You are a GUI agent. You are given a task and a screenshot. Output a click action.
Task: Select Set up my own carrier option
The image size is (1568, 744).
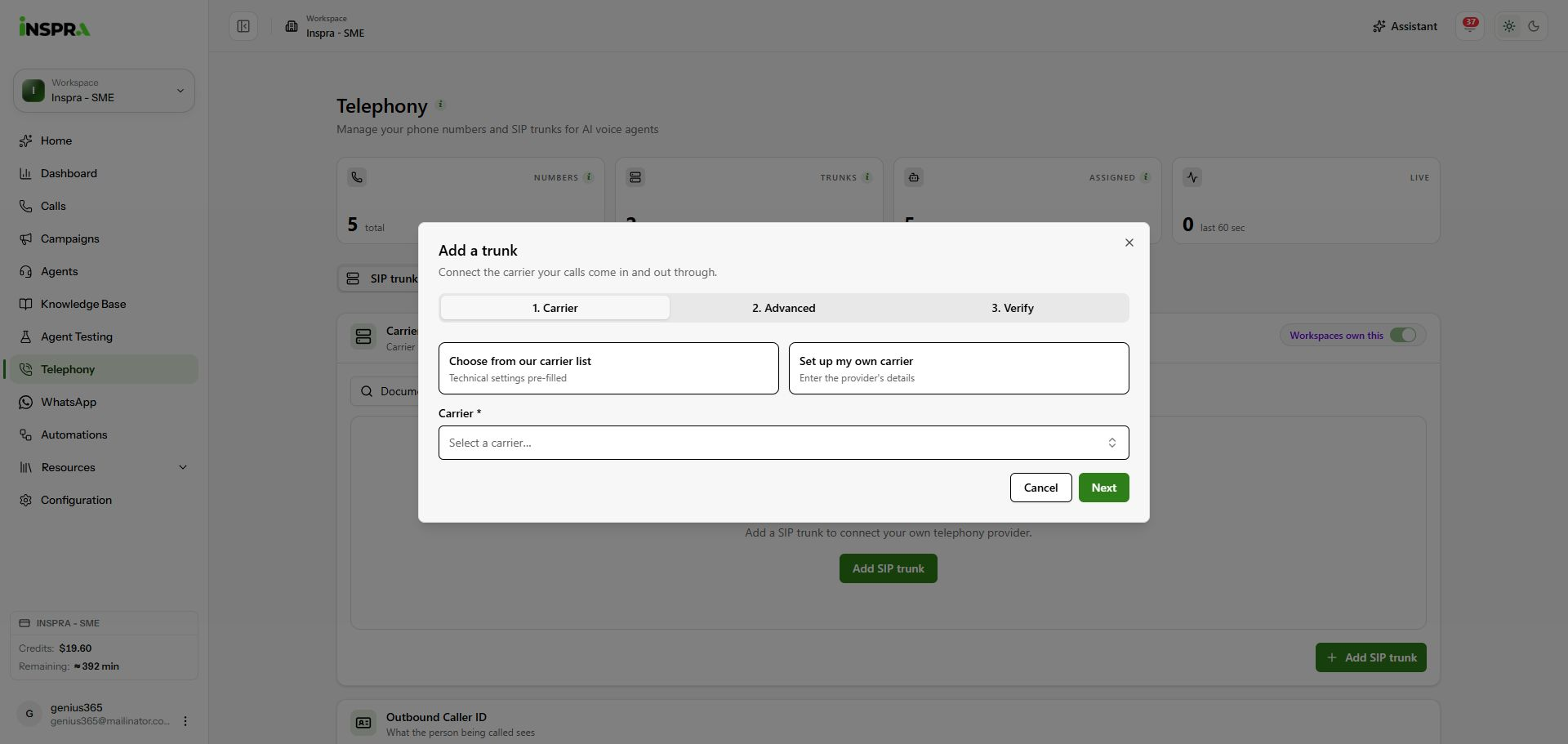[x=959, y=368]
